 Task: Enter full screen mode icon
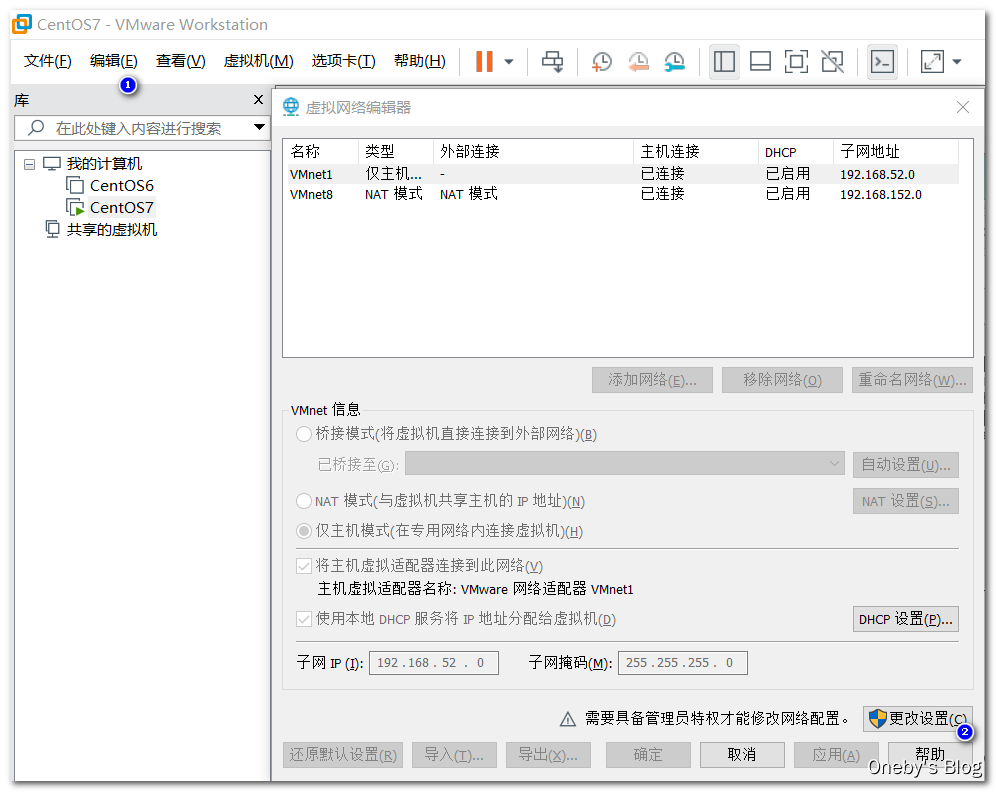796,62
